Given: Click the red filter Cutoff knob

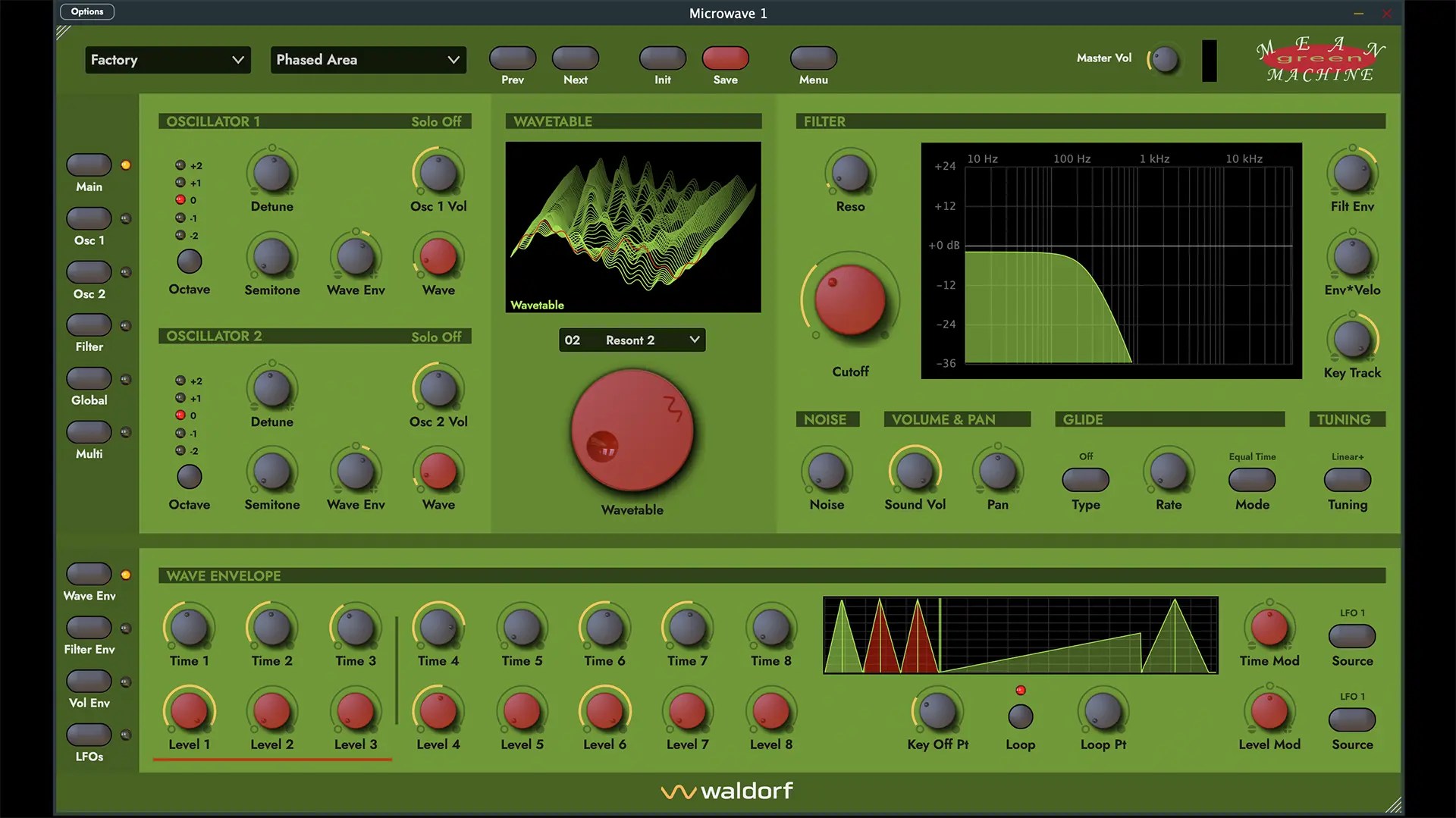Looking at the screenshot, I should tap(850, 300).
